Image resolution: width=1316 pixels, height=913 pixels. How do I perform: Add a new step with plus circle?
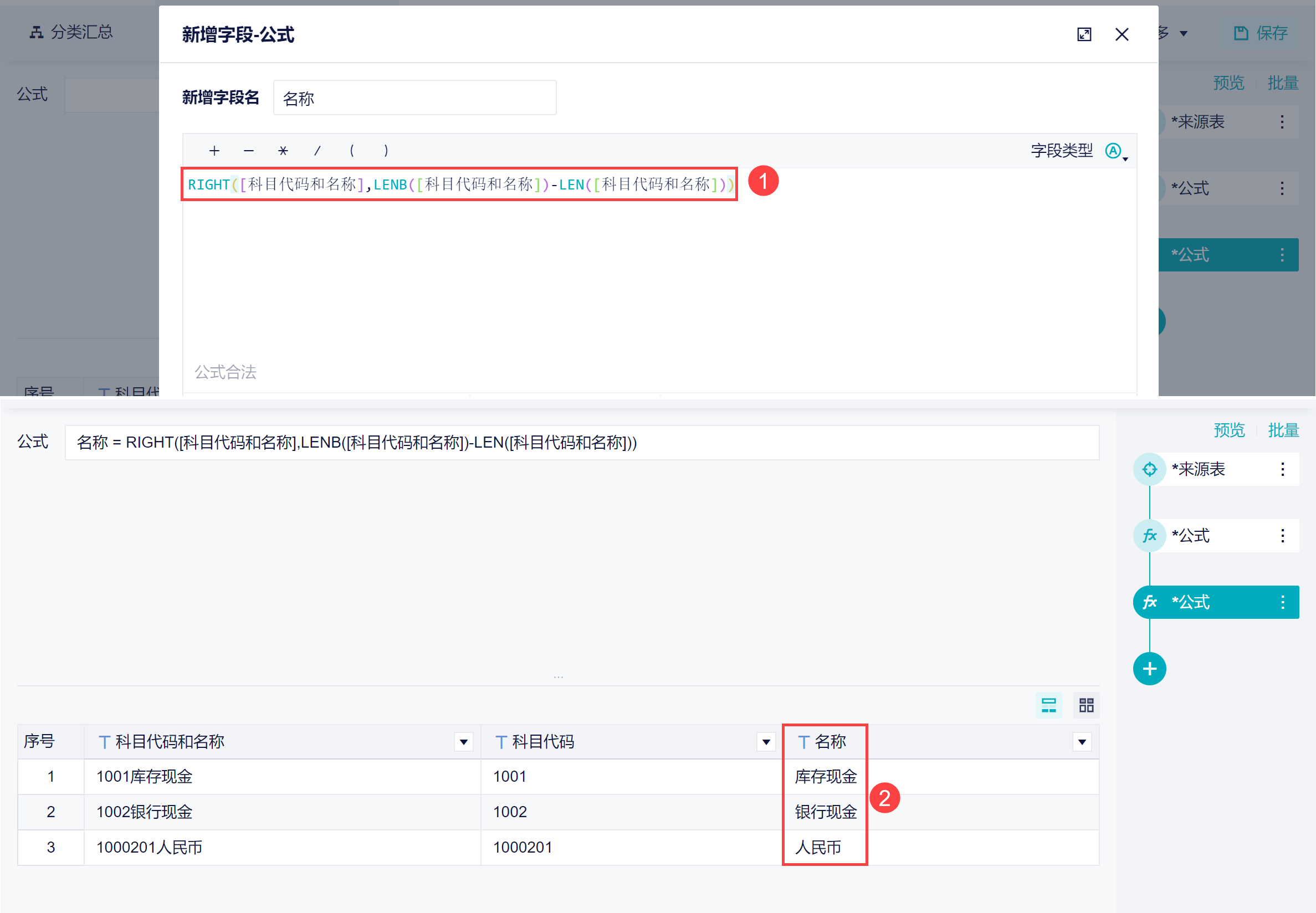(1150, 669)
